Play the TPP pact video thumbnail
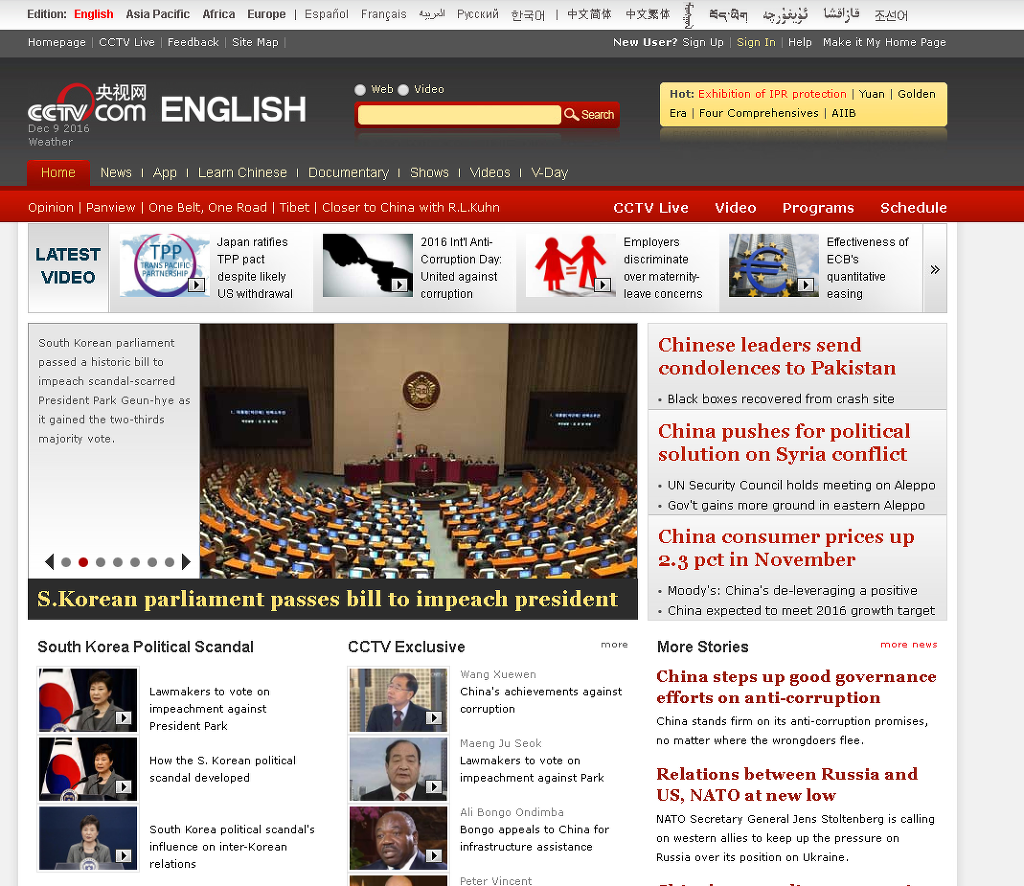The width and height of the screenshot is (1024, 886). (x=165, y=266)
